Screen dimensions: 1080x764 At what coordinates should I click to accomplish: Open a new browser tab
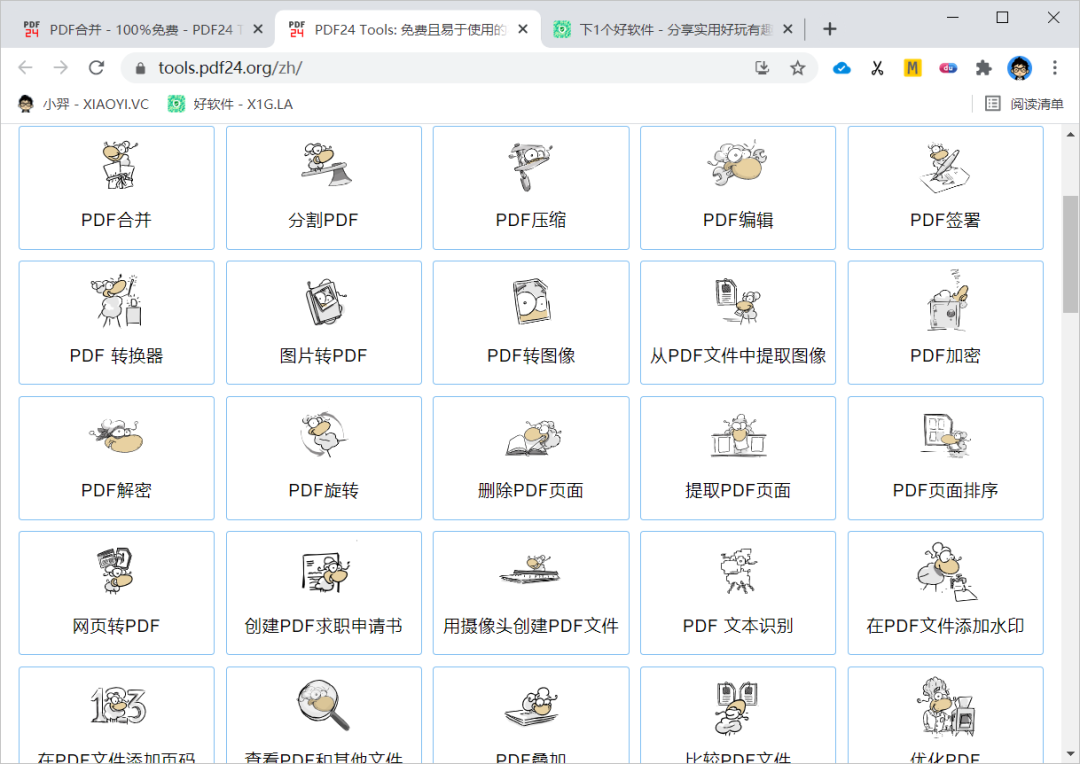click(x=830, y=29)
